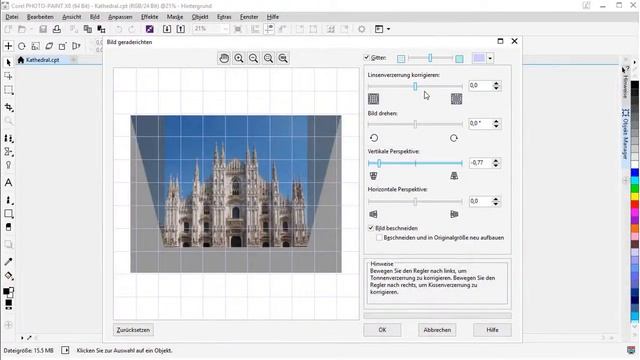Maximize the Bild geraderichten dialog
The width and height of the screenshot is (640, 360).
(x=500, y=41)
